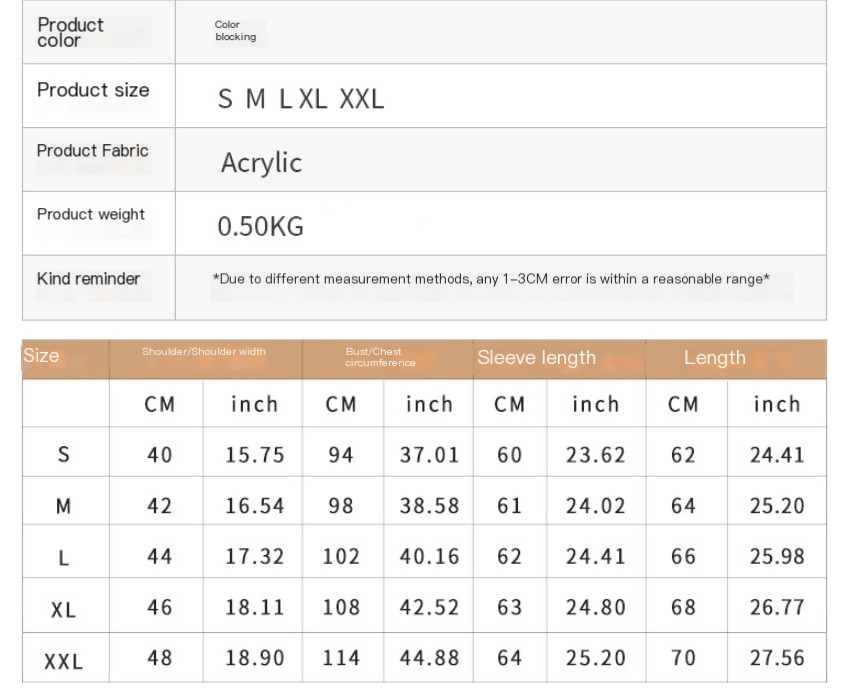Click the measurement error reminder note
851x697 pixels.
[491, 279]
